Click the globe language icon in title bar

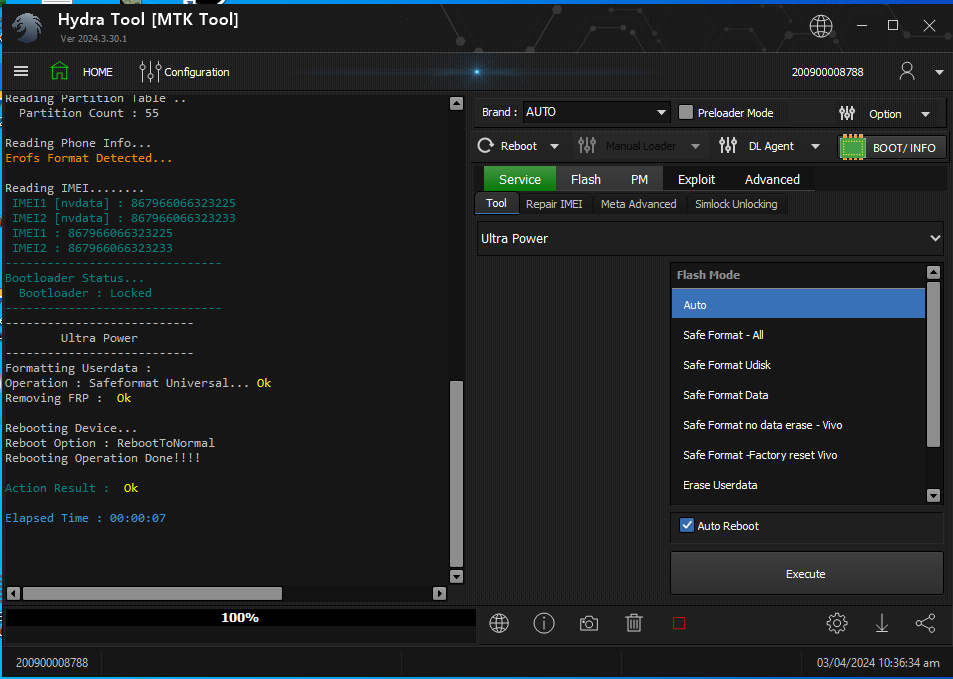coord(821,26)
